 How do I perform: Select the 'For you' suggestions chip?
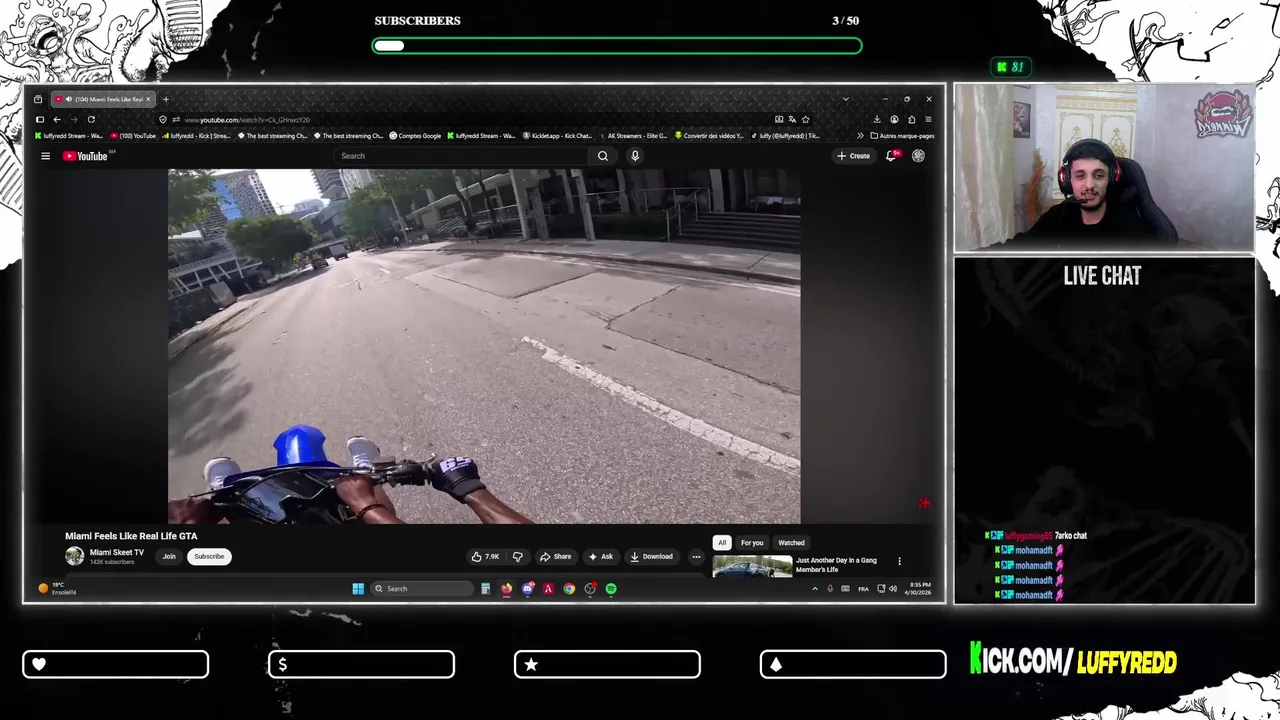point(752,543)
